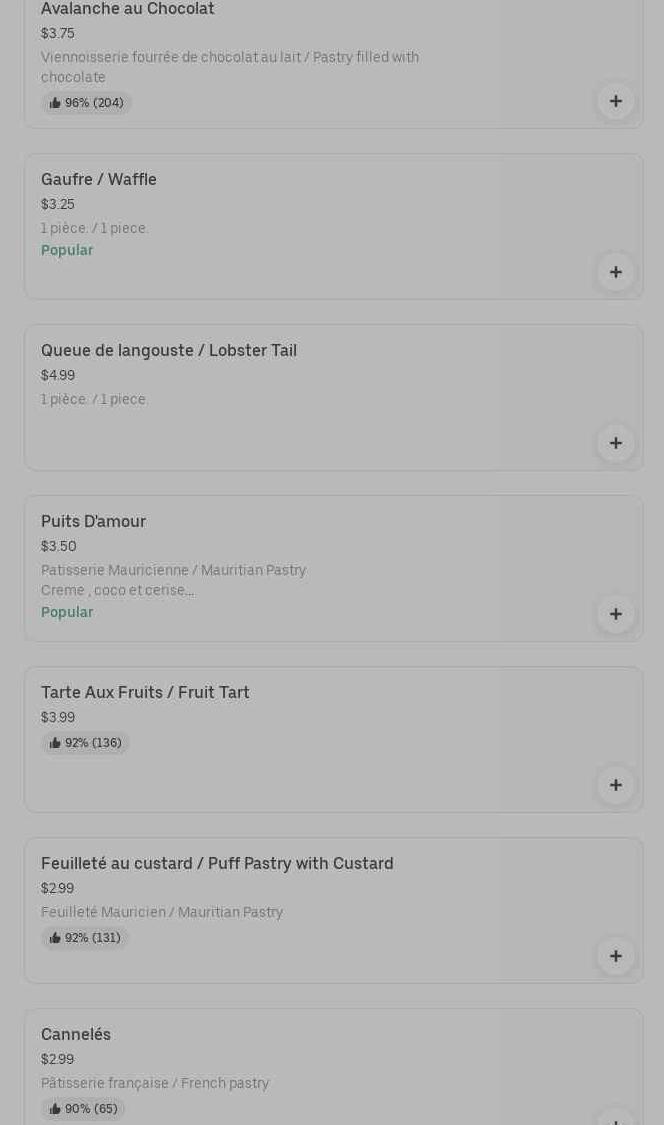Add Avalanche au Chocolat with plus icon
The width and height of the screenshot is (664, 1125).
pyautogui.click(x=615, y=101)
